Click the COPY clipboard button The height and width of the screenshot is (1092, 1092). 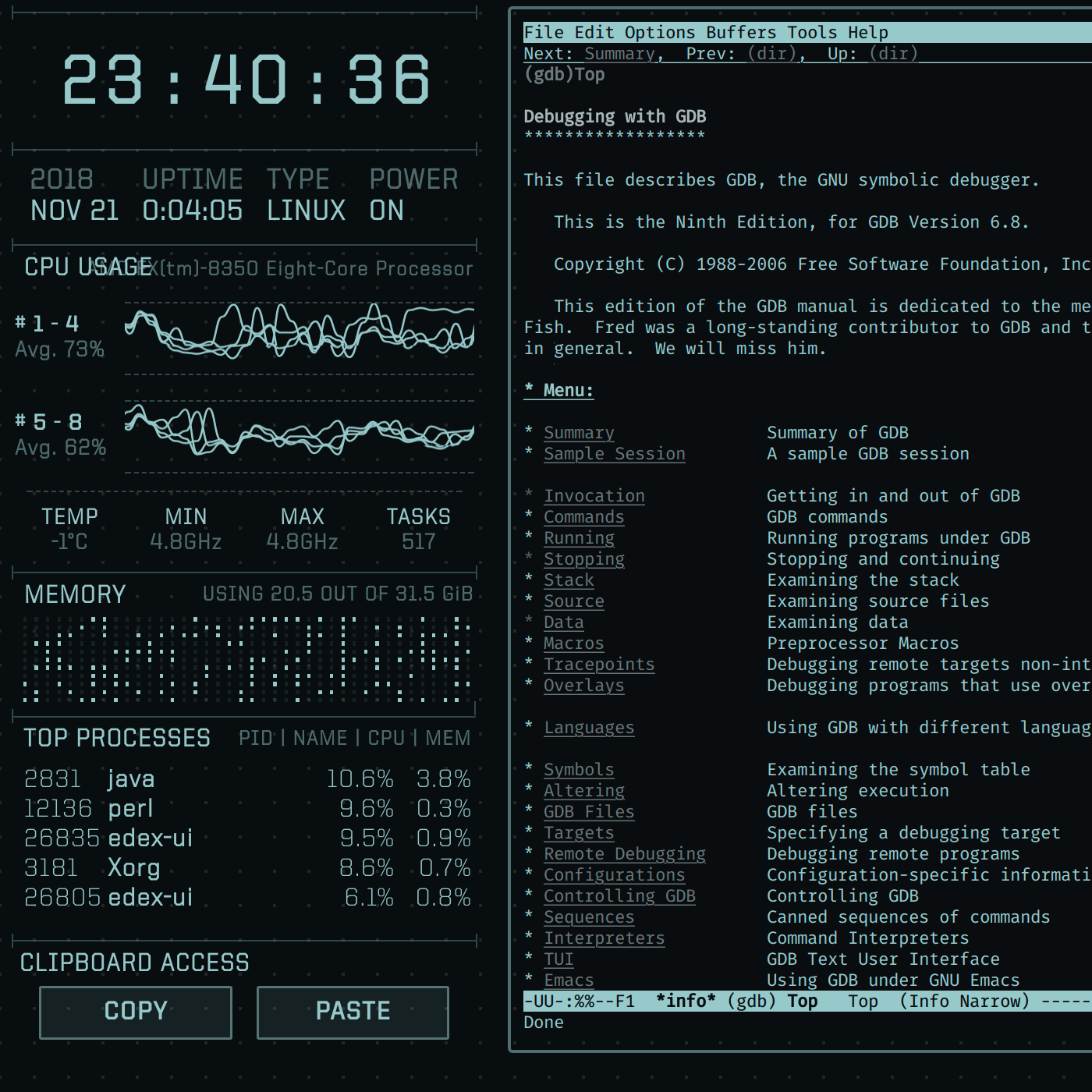pyautogui.click(x=136, y=1012)
